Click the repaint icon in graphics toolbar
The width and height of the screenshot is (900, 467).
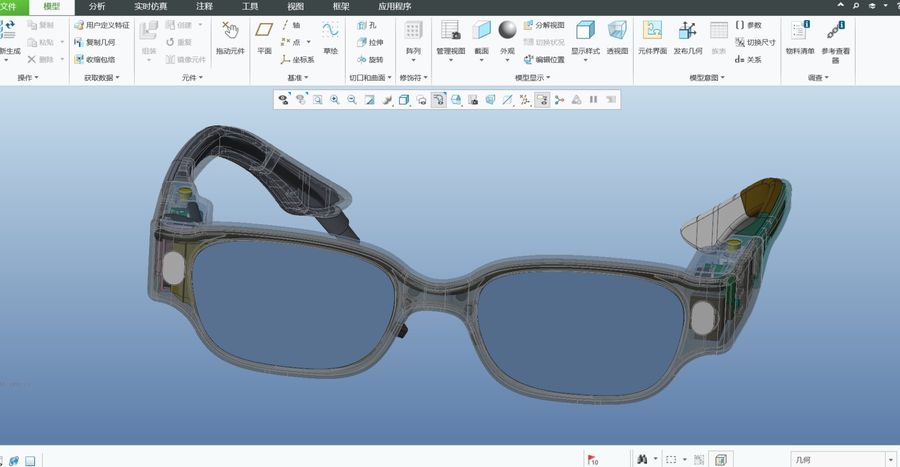click(x=370, y=100)
